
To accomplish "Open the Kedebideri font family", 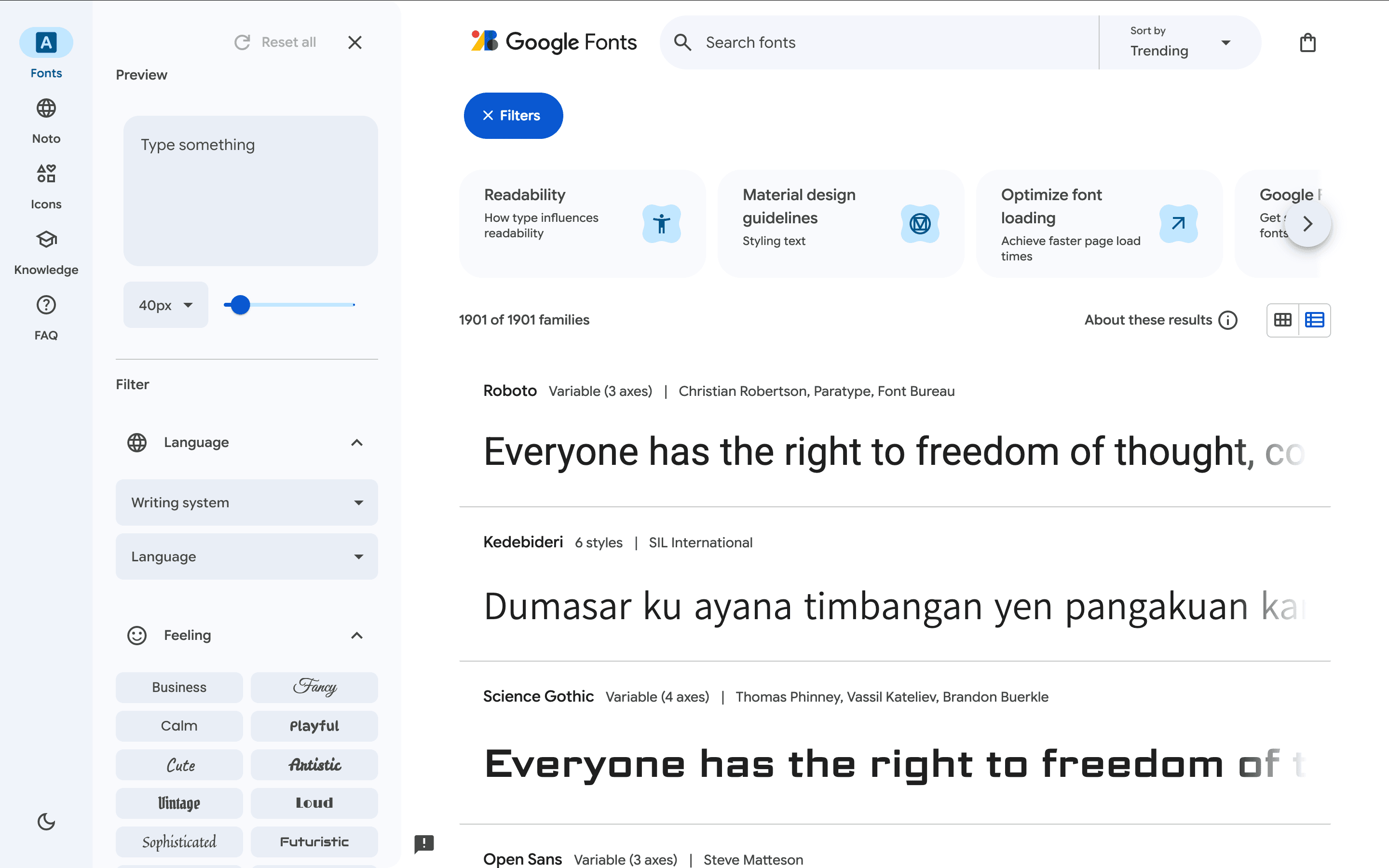I will (523, 542).
